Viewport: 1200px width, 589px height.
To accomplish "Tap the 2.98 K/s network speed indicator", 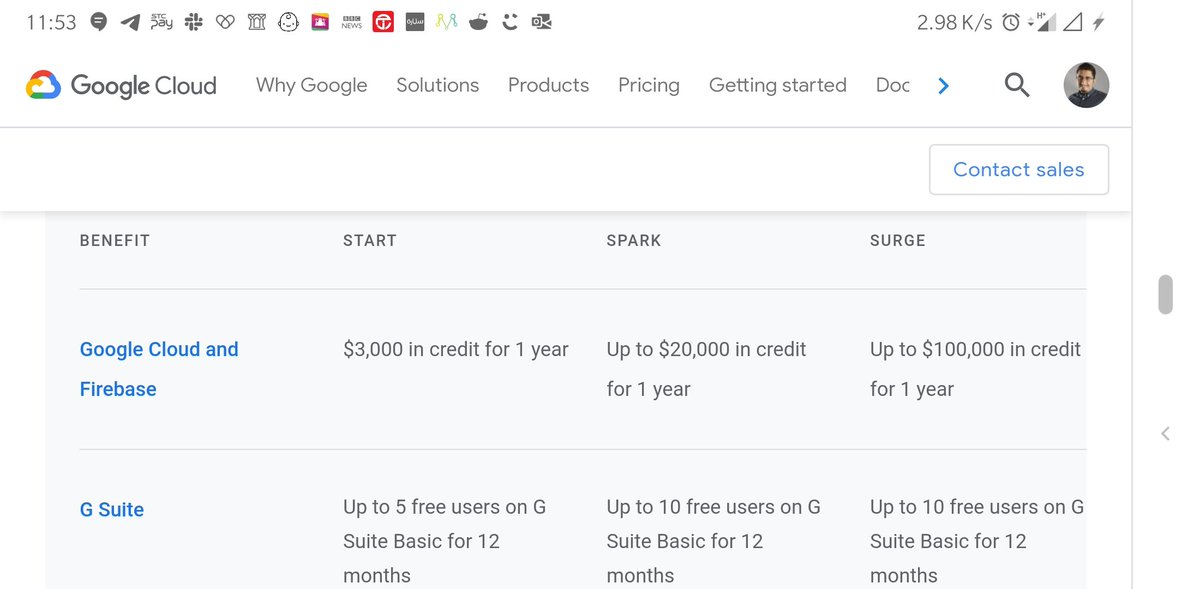I will 954,22.
